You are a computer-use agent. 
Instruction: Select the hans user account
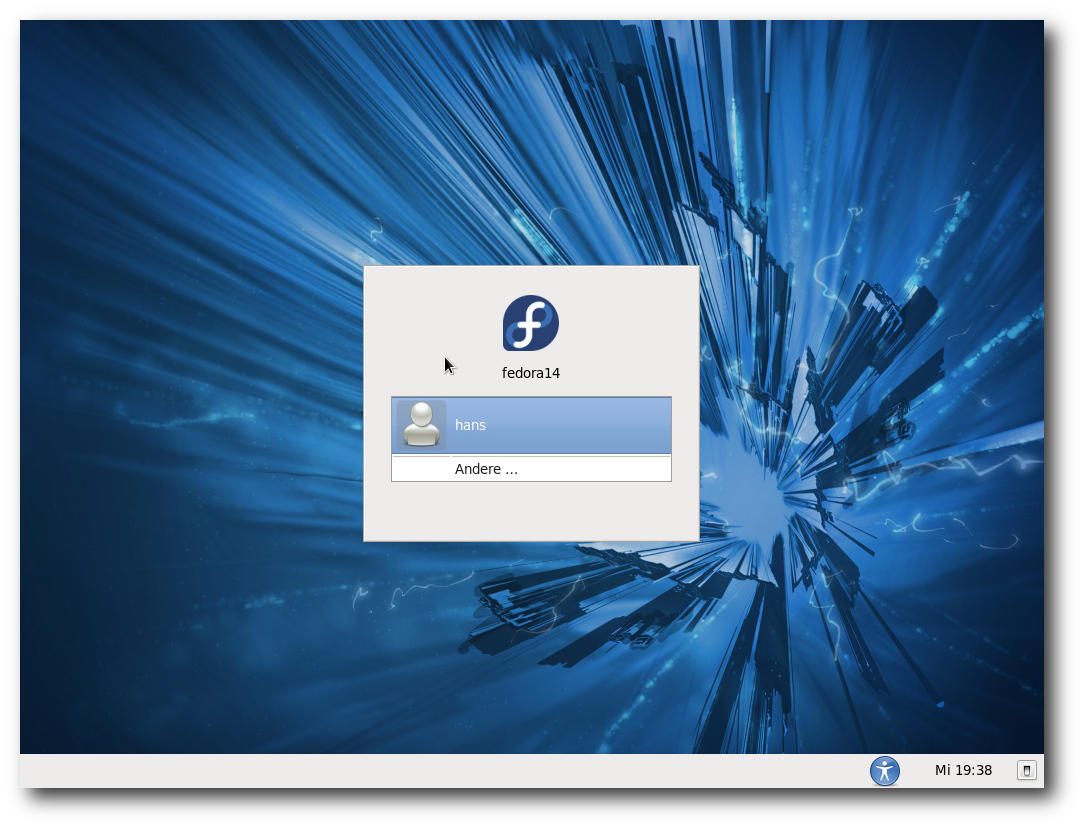(531, 425)
